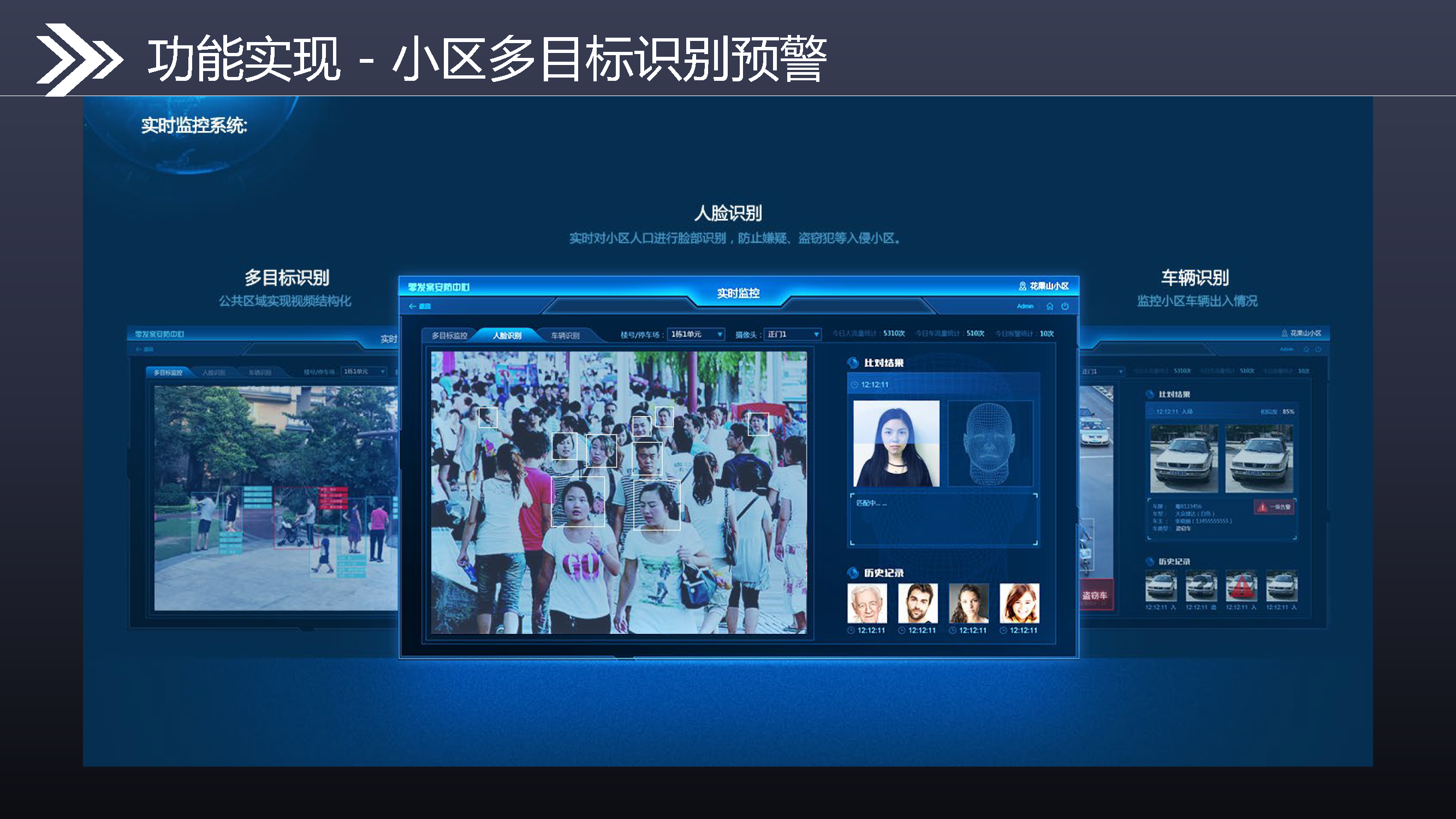Click the 比对结果 section icon
Image resolution: width=1456 pixels, height=819 pixels.
pyautogui.click(x=853, y=363)
